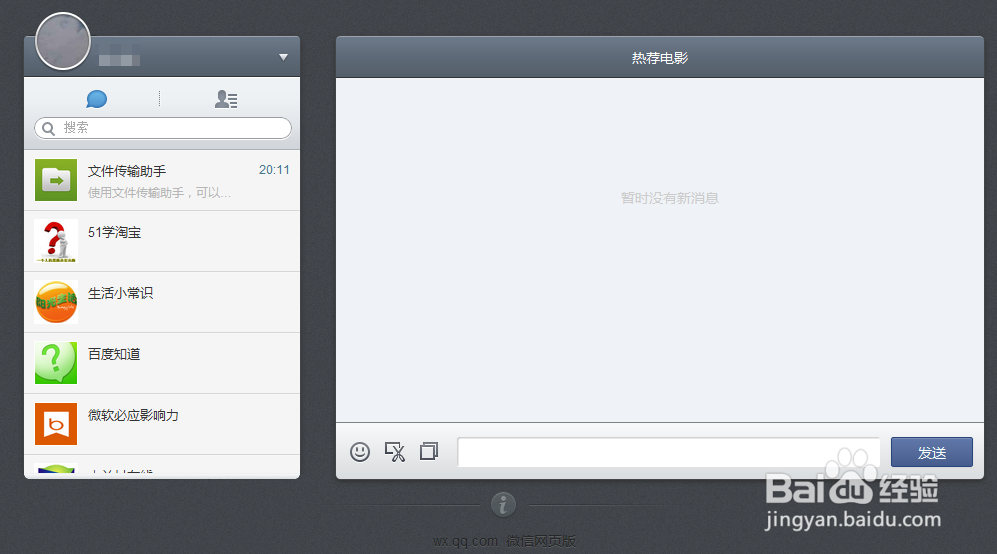Open the emoji smiley picker
This screenshot has height=554, width=997.
tap(360, 452)
